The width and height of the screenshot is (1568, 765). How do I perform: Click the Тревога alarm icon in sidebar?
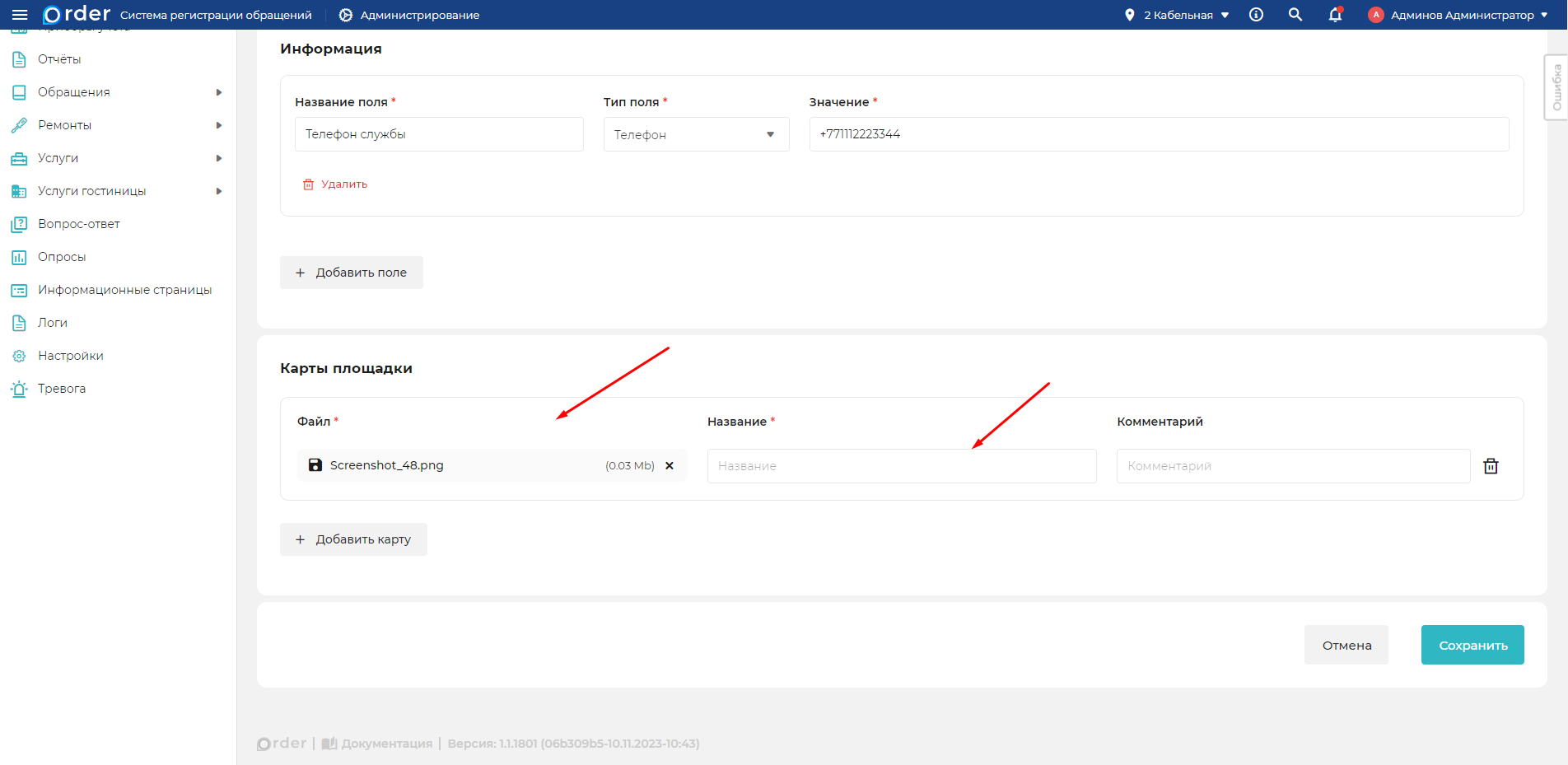pos(19,389)
